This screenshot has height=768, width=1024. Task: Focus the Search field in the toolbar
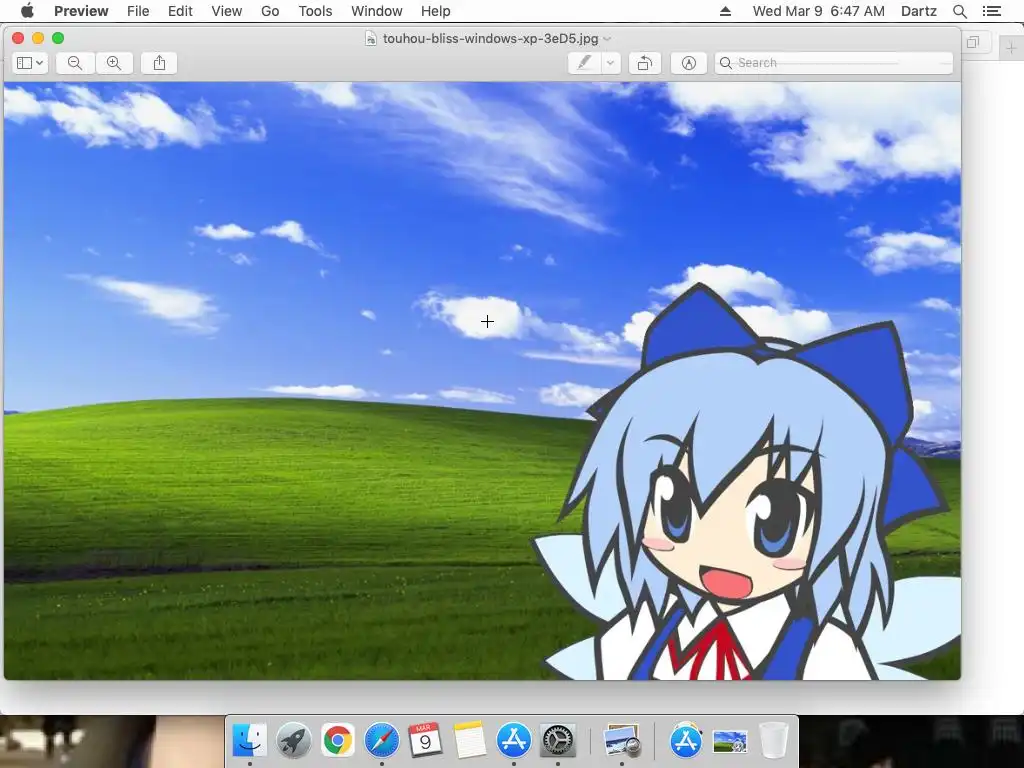pyautogui.click(x=833, y=63)
